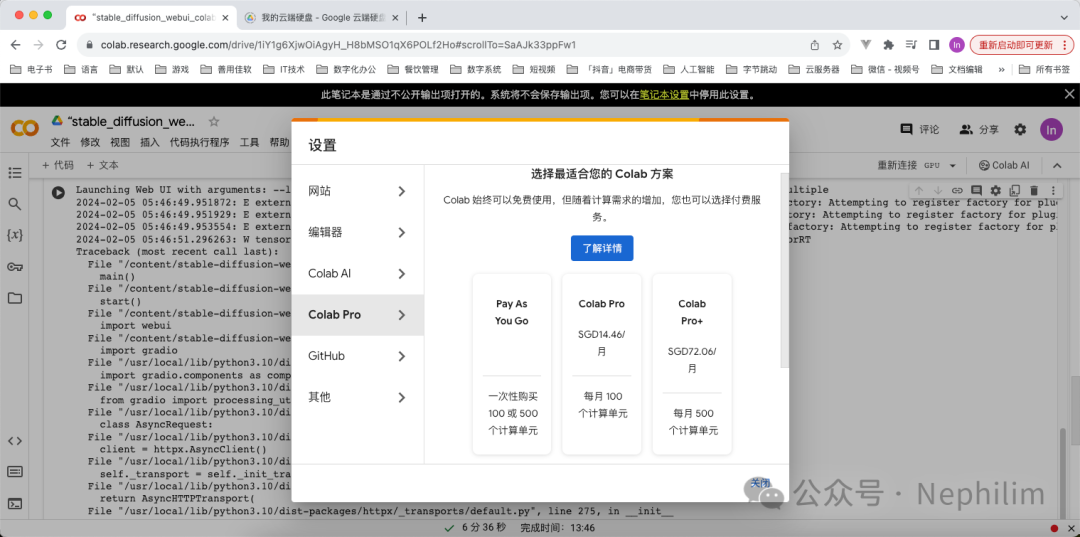1080x537 pixels.
Task: Switch to the Google 云端硬盘 tab
Action: [x=320, y=17]
